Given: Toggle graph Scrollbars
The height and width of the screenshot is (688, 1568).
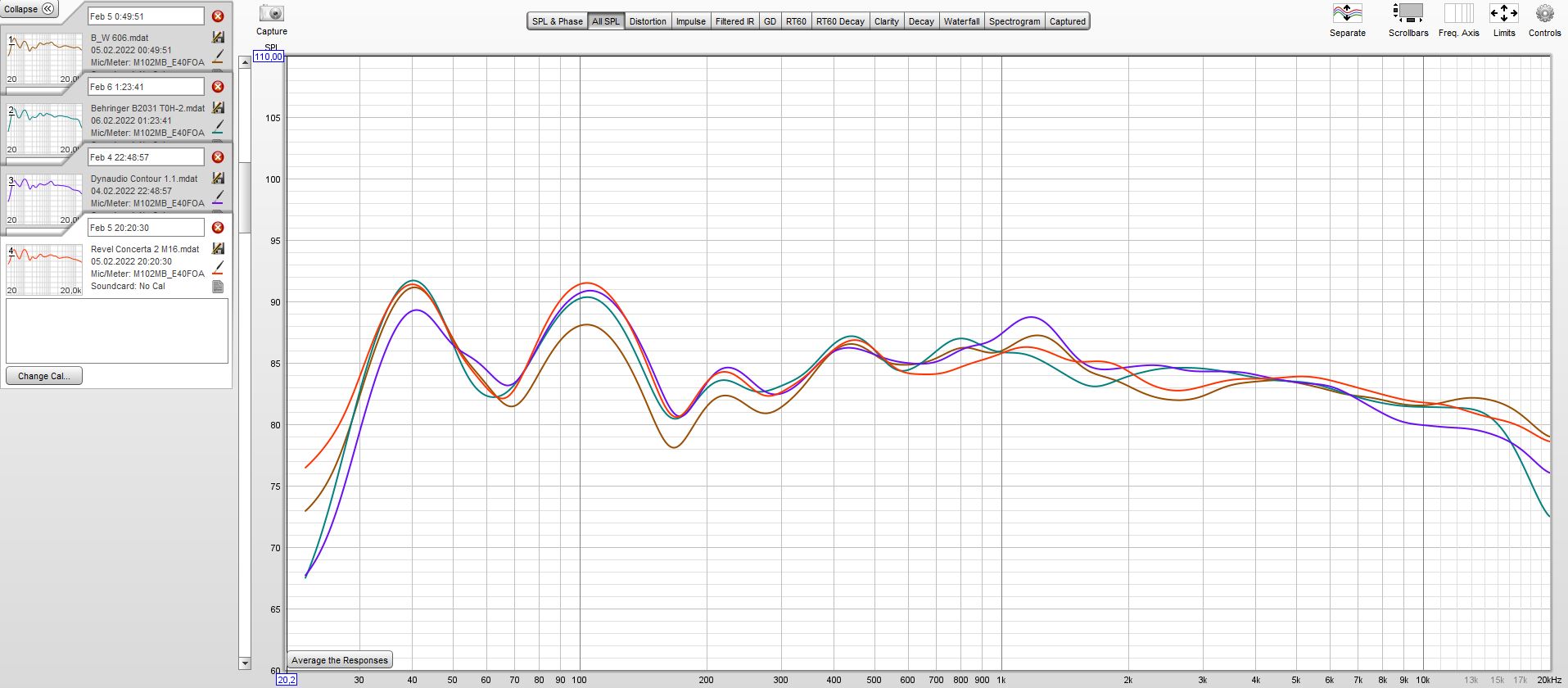Looking at the screenshot, I should pos(1408,20).
